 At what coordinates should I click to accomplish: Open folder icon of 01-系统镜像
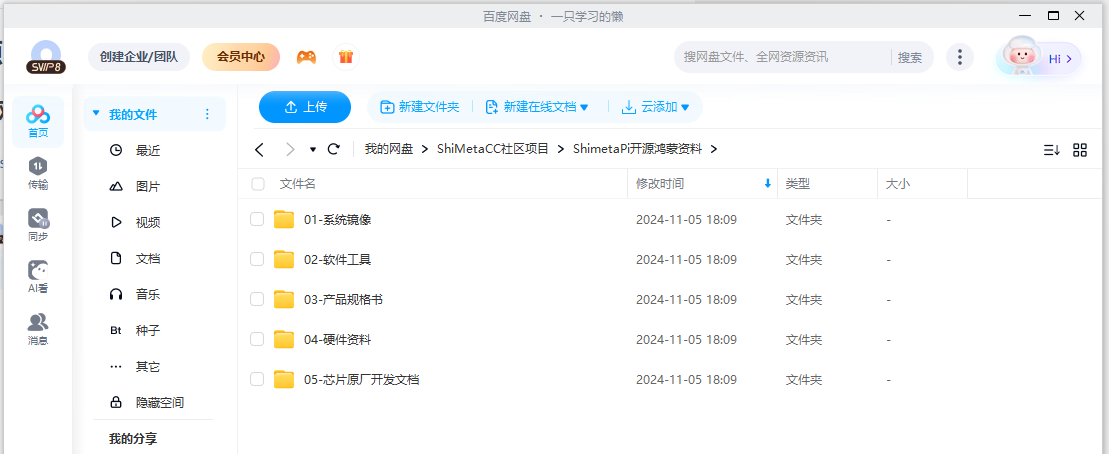click(x=284, y=220)
